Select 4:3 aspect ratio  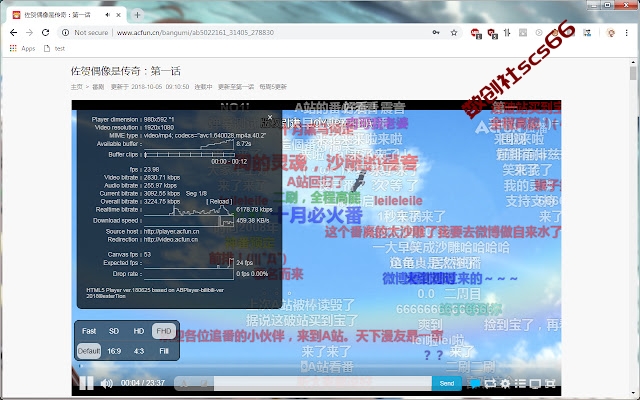click(139, 351)
